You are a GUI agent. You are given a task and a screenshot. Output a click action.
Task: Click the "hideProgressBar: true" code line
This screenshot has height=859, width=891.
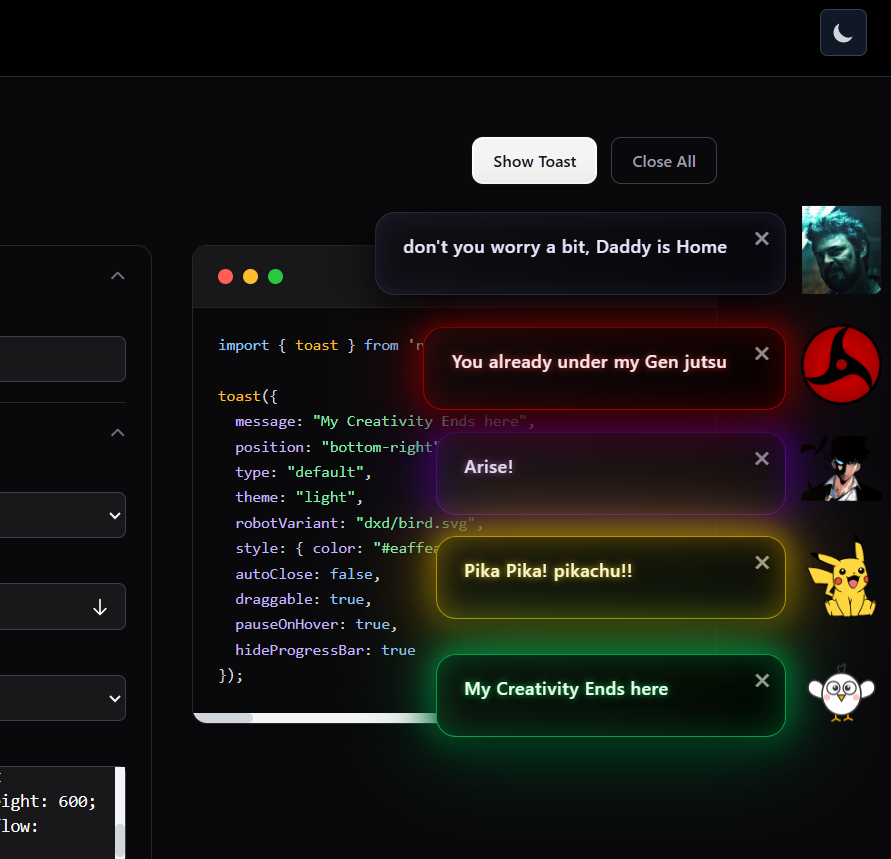325,650
